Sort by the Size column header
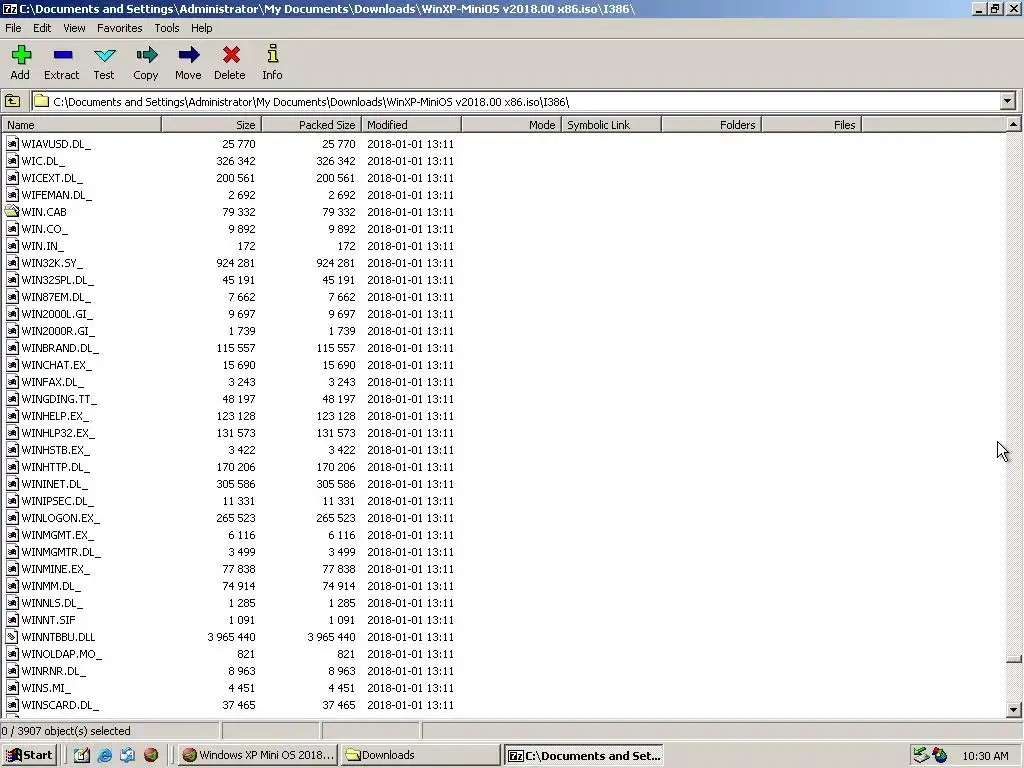Screen dimensions: 1024x768 212,125
